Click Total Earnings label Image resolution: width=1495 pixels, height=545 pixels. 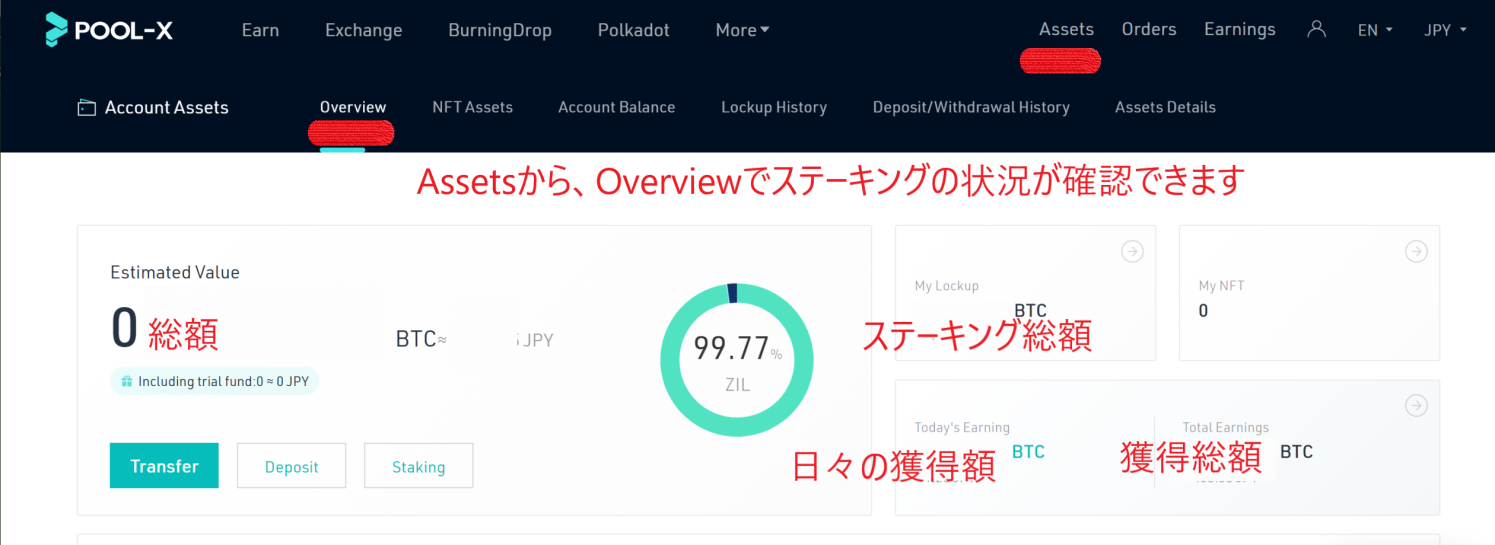1225,428
